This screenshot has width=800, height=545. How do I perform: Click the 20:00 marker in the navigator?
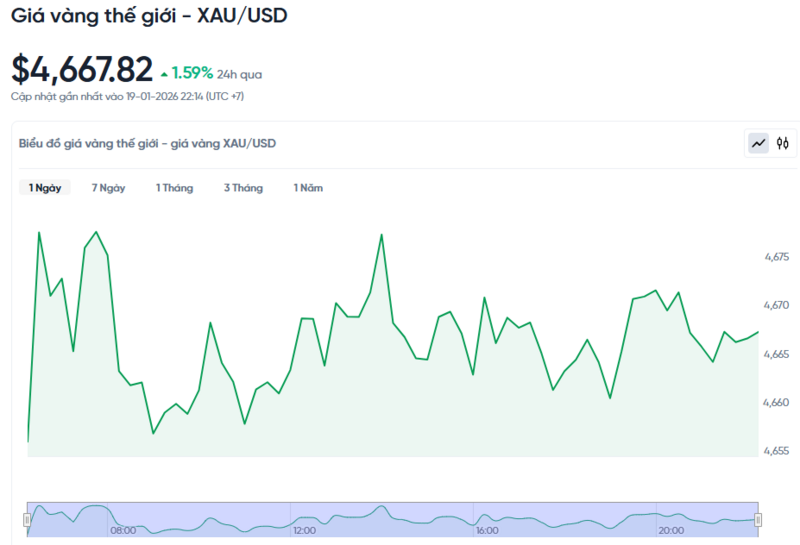click(670, 530)
